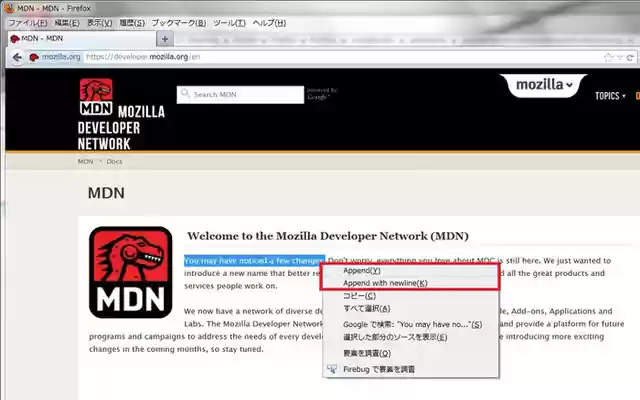The image size is (640, 400).
Task: Click the large MDN dinosaur image
Action: (x=131, y=272)
